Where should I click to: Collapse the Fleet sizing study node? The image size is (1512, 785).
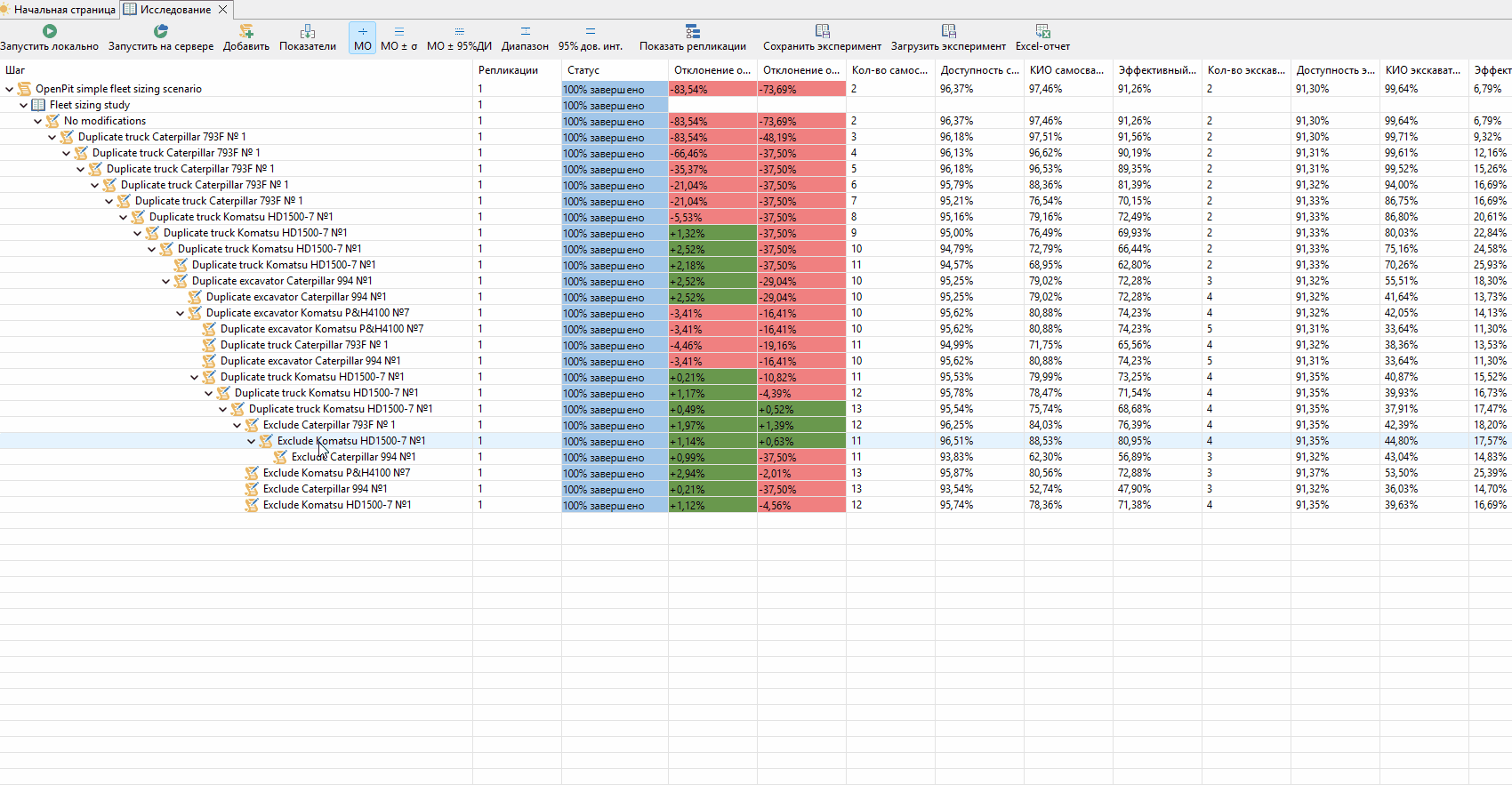coord(23,105)
